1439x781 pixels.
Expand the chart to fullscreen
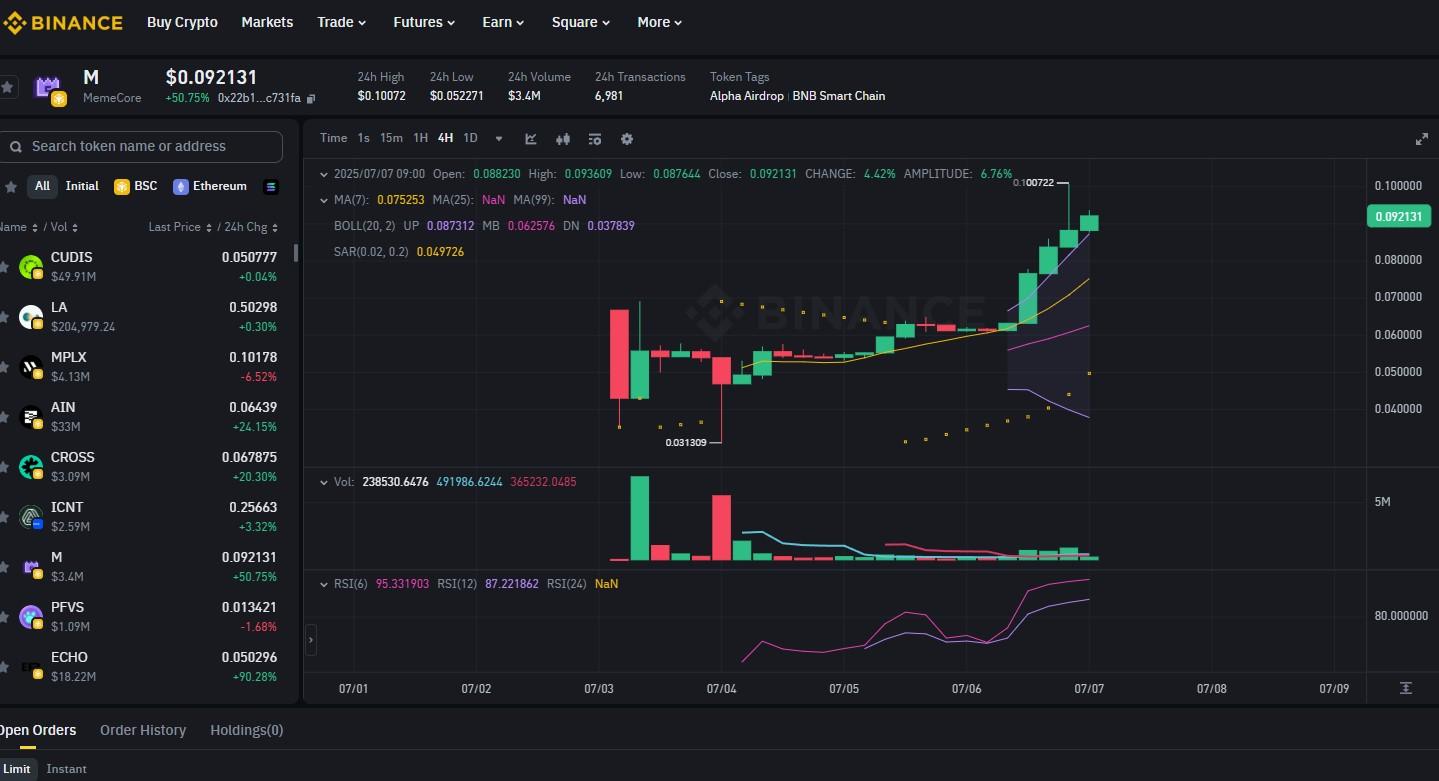(1421, 139)
